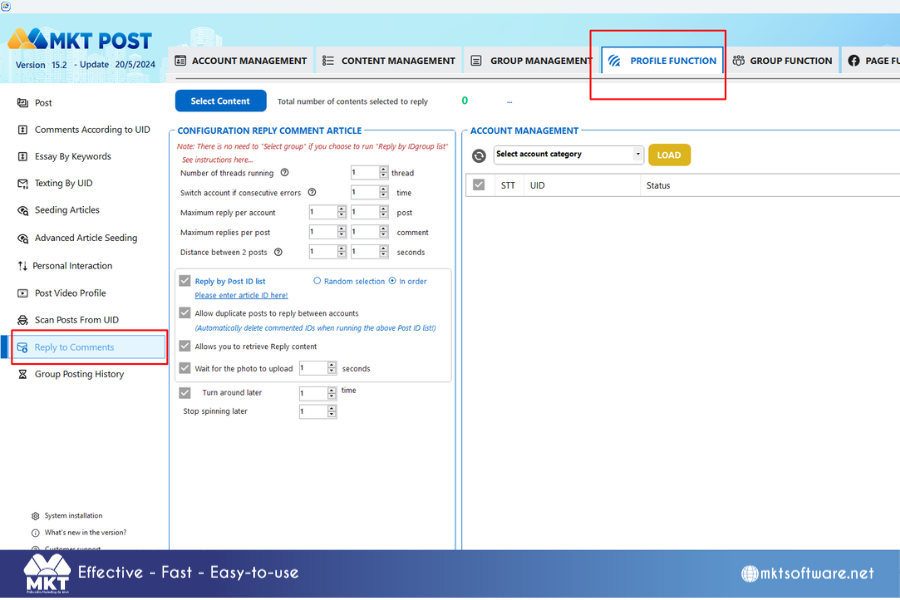Toggle the select-all checkbox in account table
The width and height of the screenshot is (900, 600).
[479, 185]
